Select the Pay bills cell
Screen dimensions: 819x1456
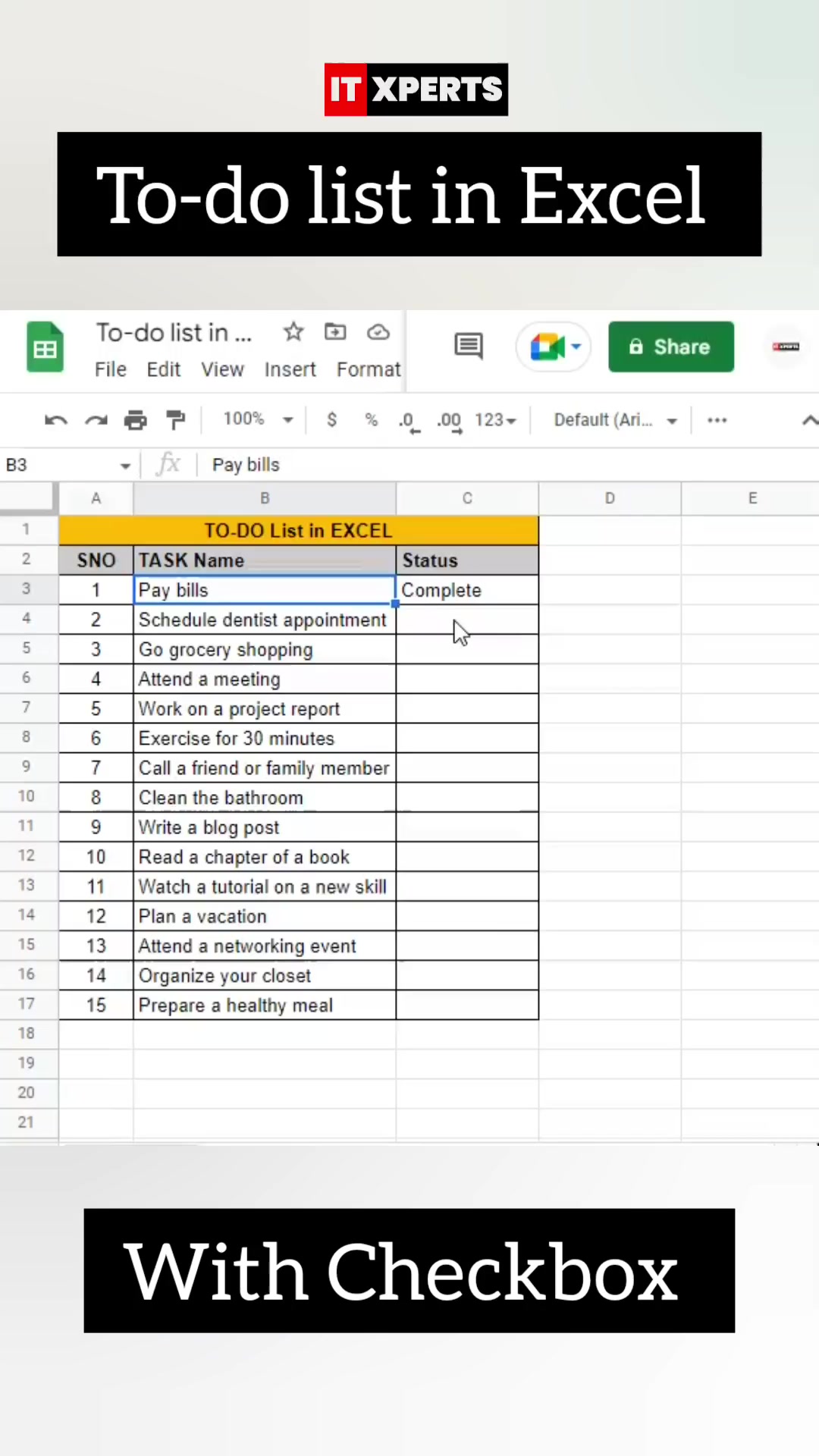click(265, 590)
